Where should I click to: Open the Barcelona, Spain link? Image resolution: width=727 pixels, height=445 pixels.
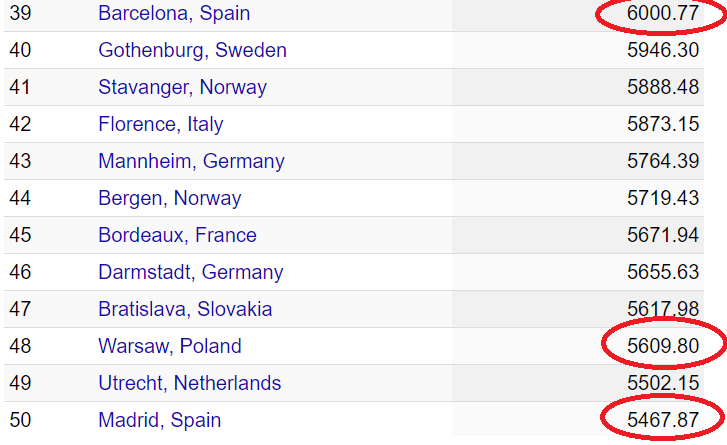click(x=174, y=14)
